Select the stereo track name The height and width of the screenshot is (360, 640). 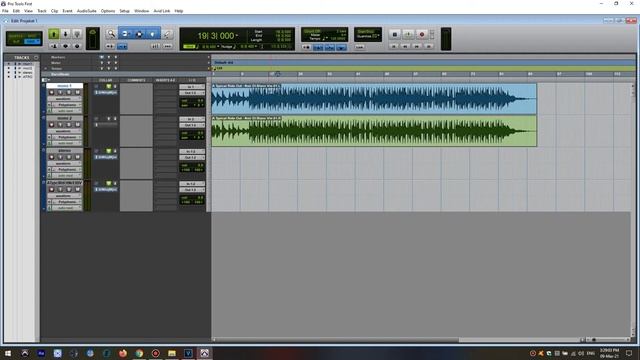click(x=64, y=150)
